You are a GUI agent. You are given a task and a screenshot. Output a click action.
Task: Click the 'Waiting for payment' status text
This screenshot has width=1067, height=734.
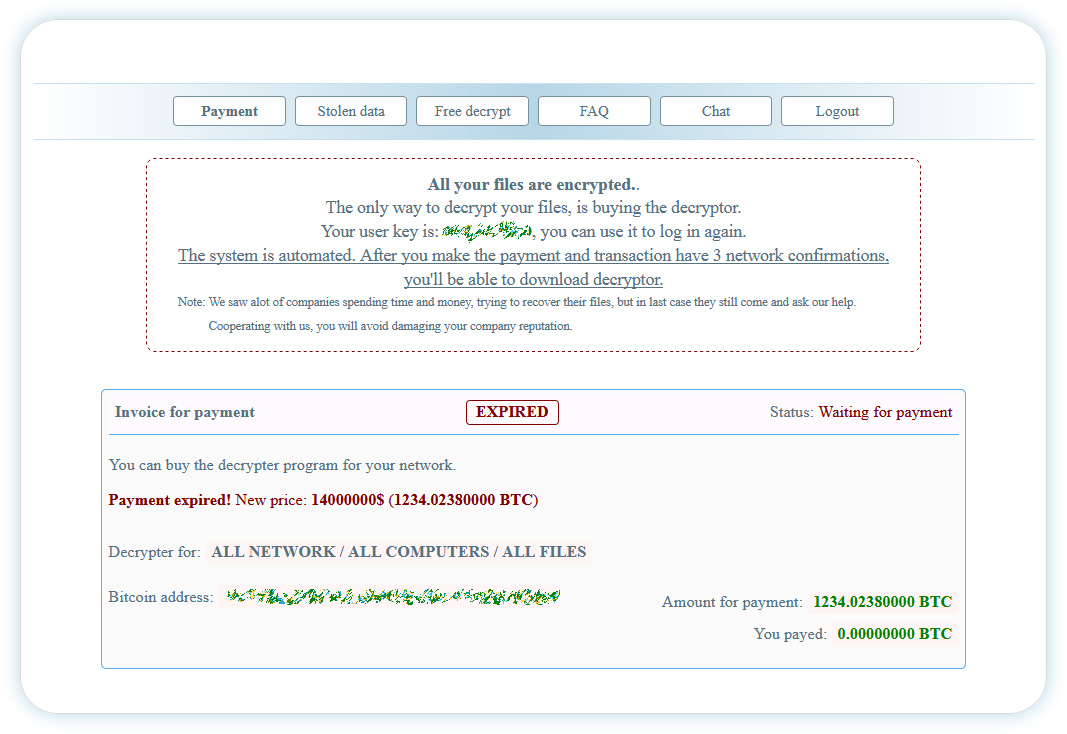pos(885,412)
